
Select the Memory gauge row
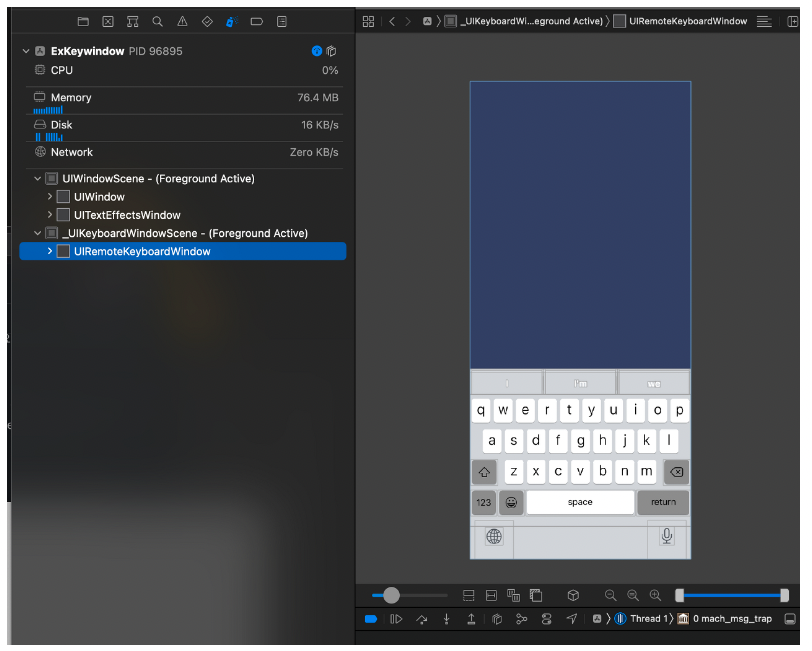coord(185,100)
